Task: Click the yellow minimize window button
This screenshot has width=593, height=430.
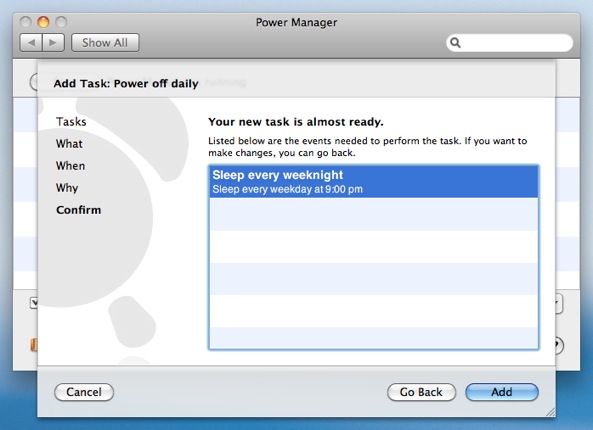Action: (43, 22)
